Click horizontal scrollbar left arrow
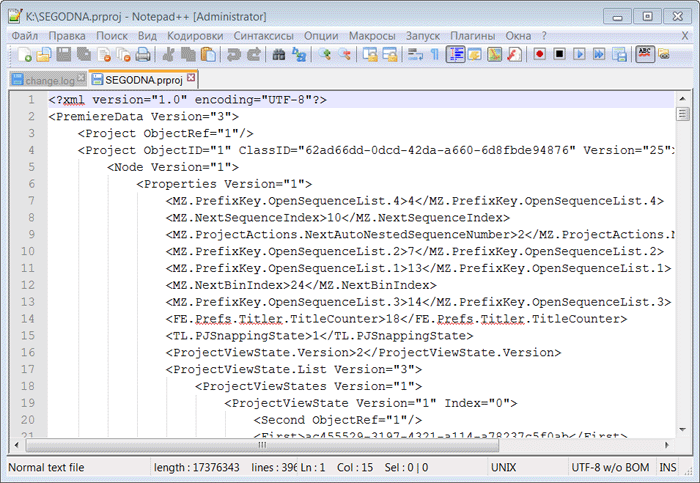Viewport: 700px width, 483px height. click(x=17, y=445)
